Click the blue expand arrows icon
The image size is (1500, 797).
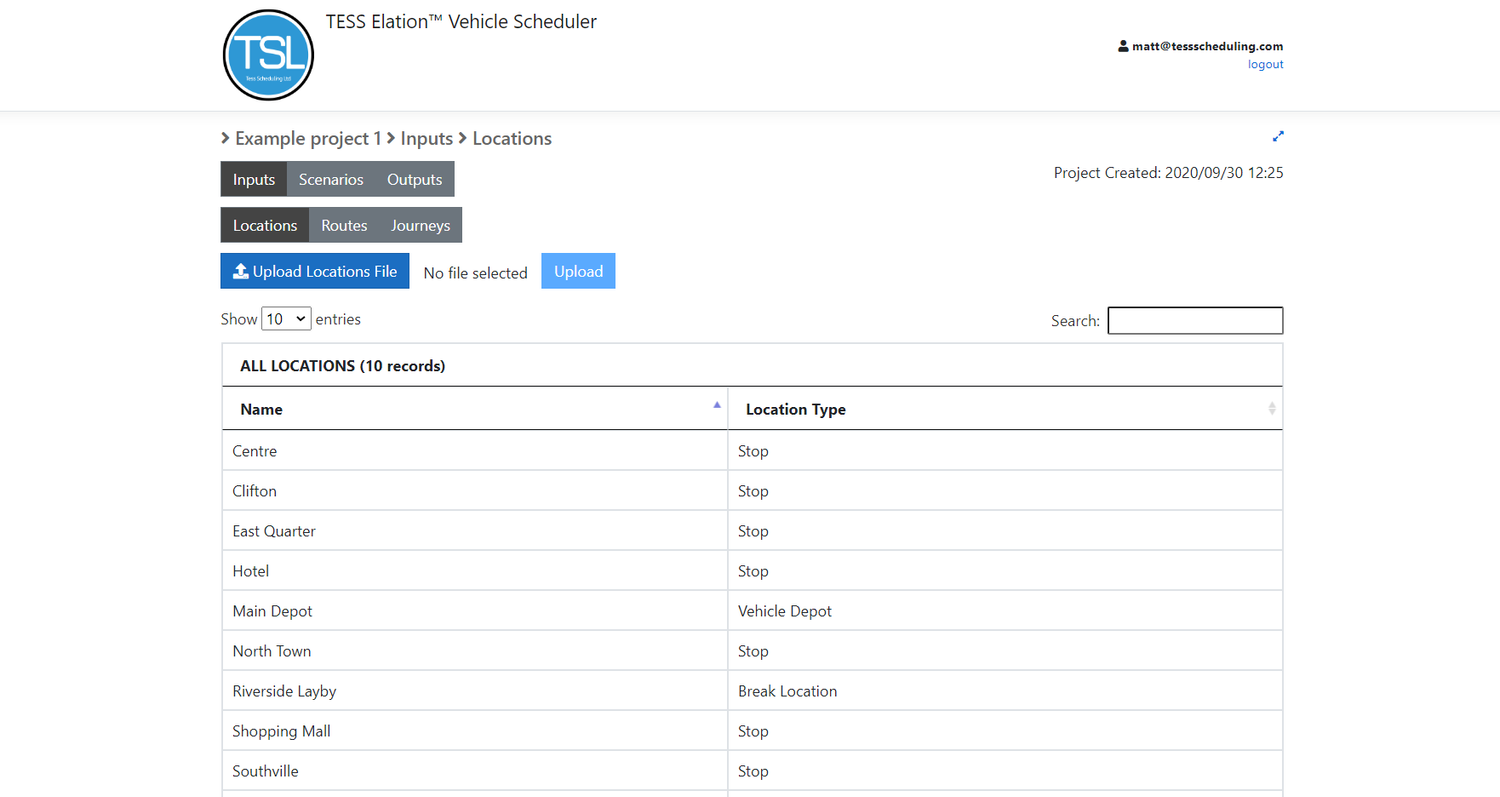click(1277, 136)
